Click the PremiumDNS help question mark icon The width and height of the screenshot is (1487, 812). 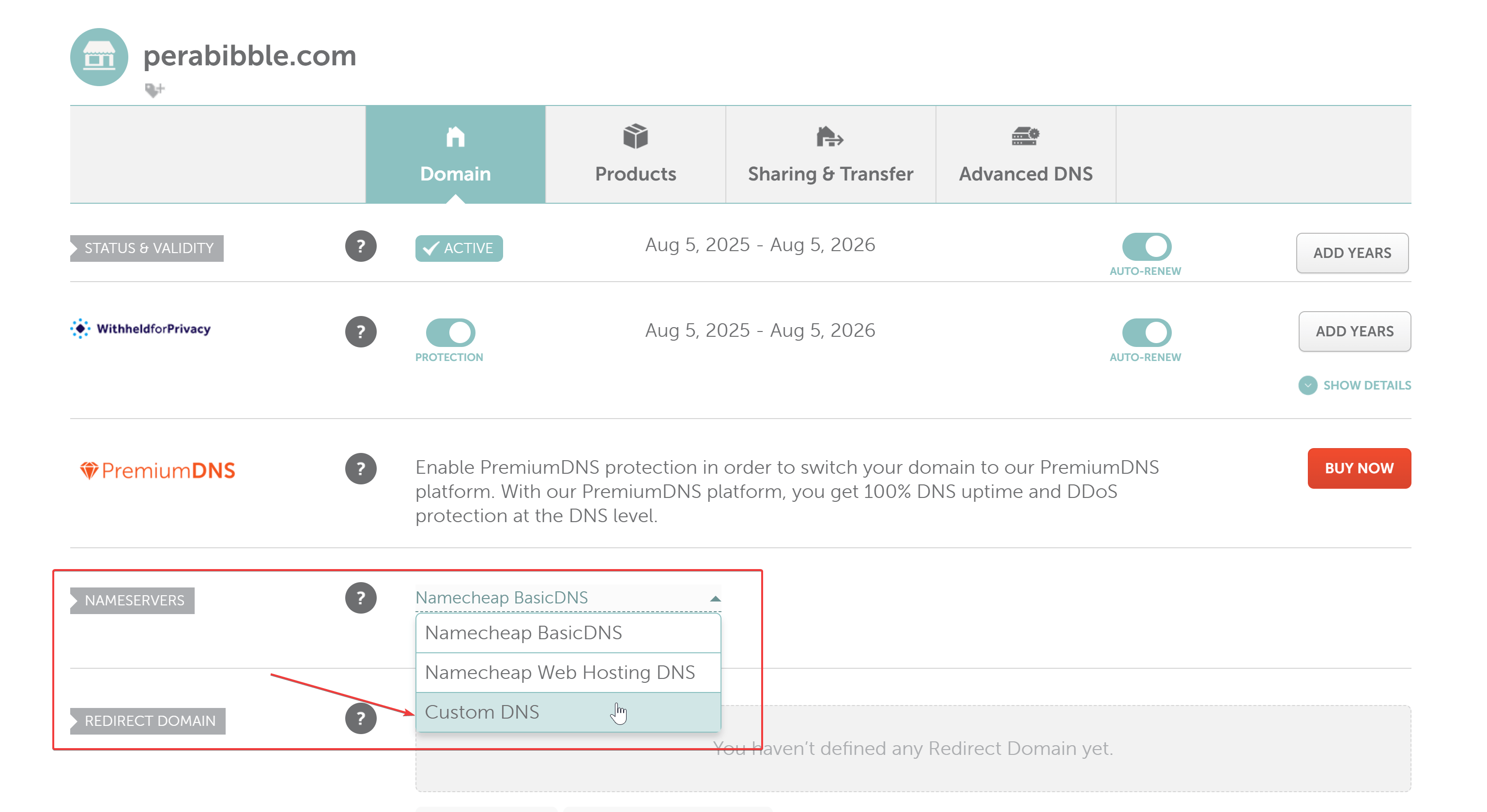pos(360,468)
